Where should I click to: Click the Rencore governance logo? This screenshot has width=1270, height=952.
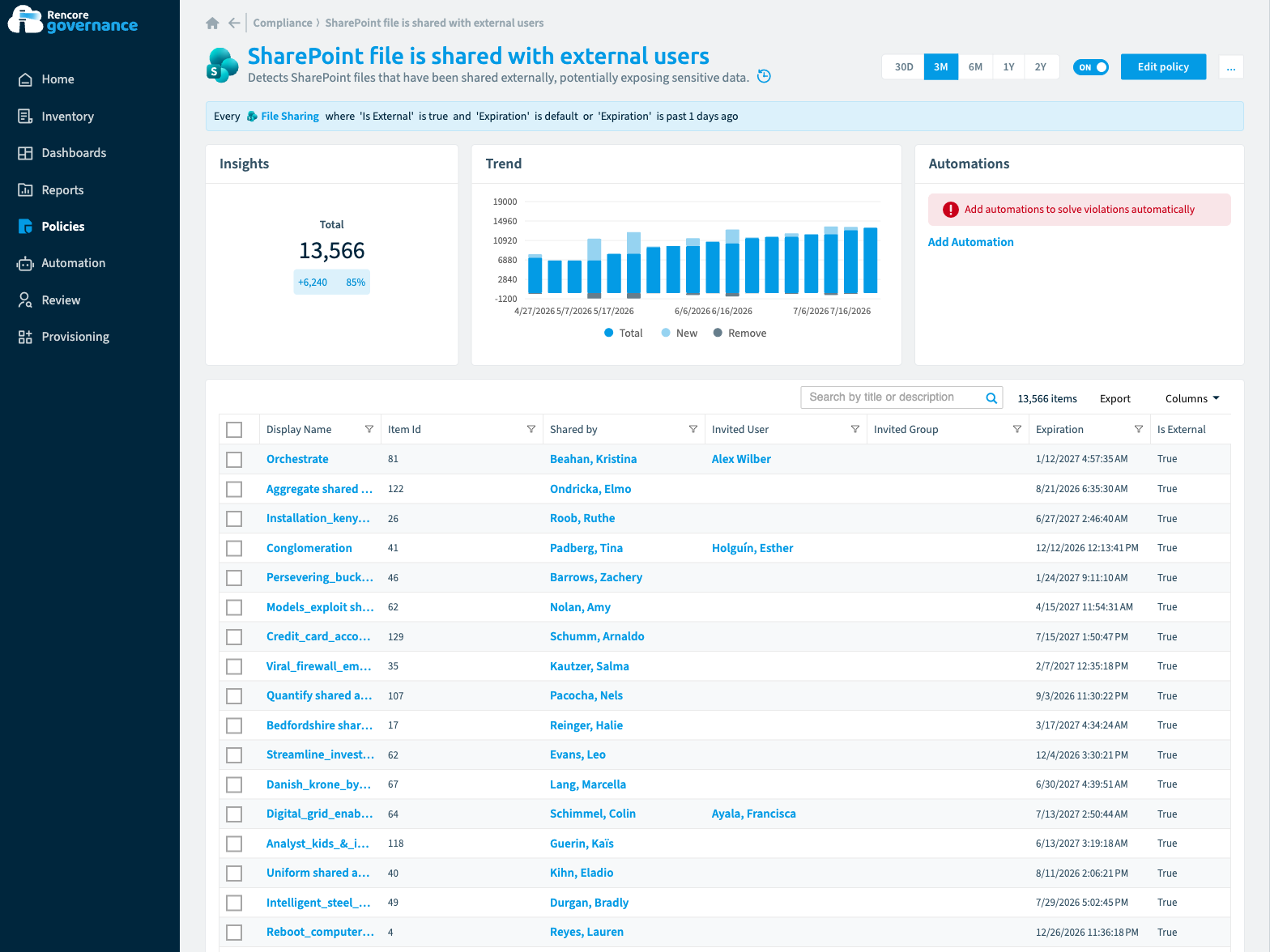point(73,20)
